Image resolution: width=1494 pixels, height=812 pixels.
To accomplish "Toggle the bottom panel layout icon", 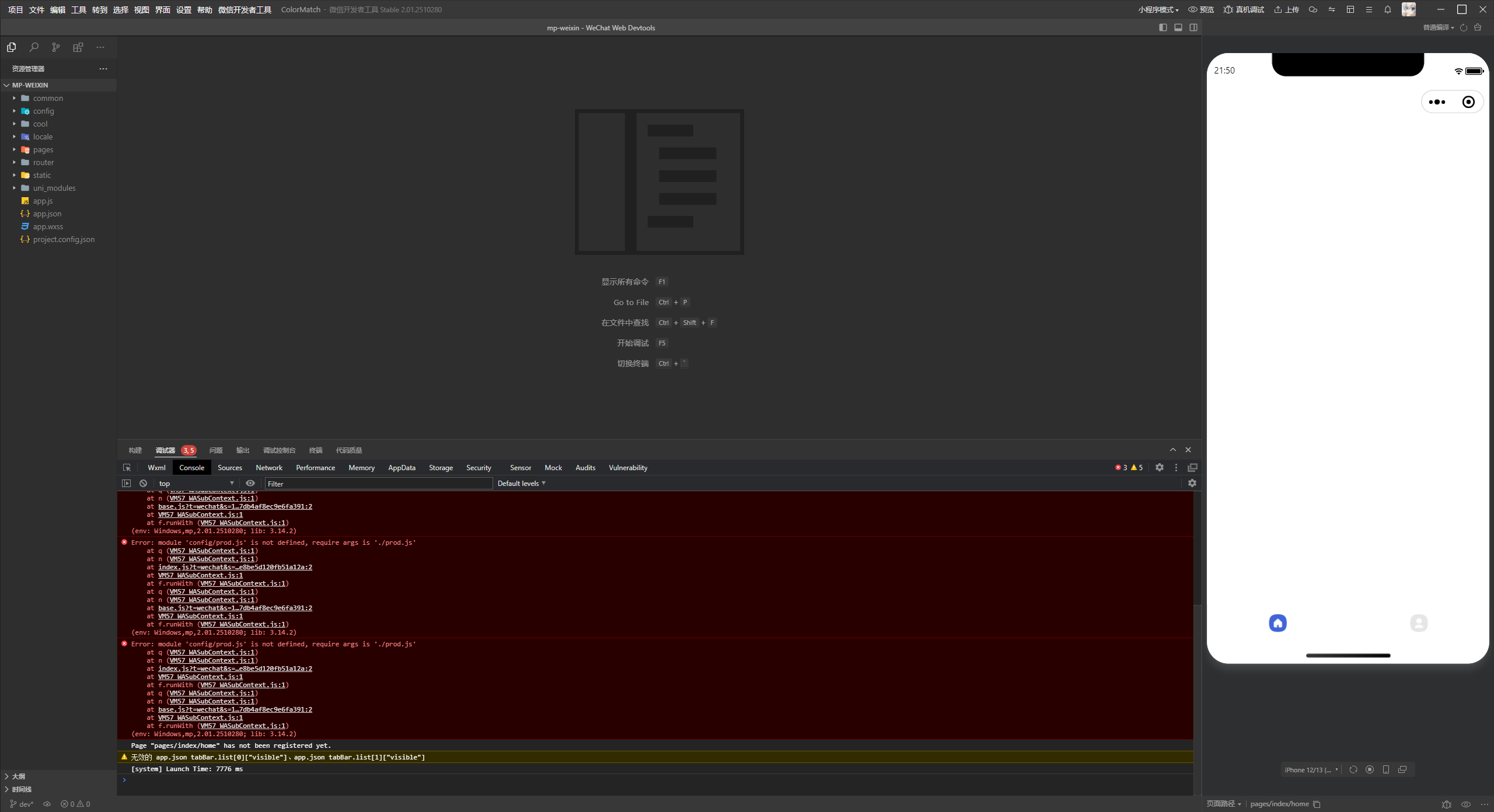I will tap(1178, 27).
